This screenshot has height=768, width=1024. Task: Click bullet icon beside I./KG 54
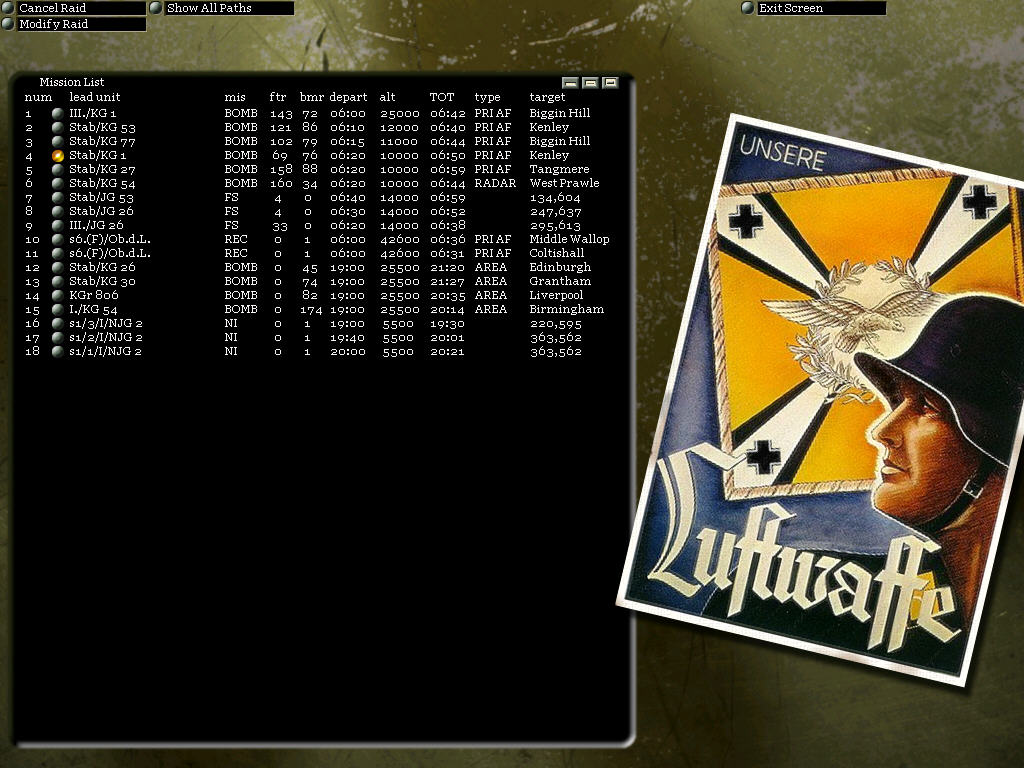pyautogui.click(x=57, y=310)
